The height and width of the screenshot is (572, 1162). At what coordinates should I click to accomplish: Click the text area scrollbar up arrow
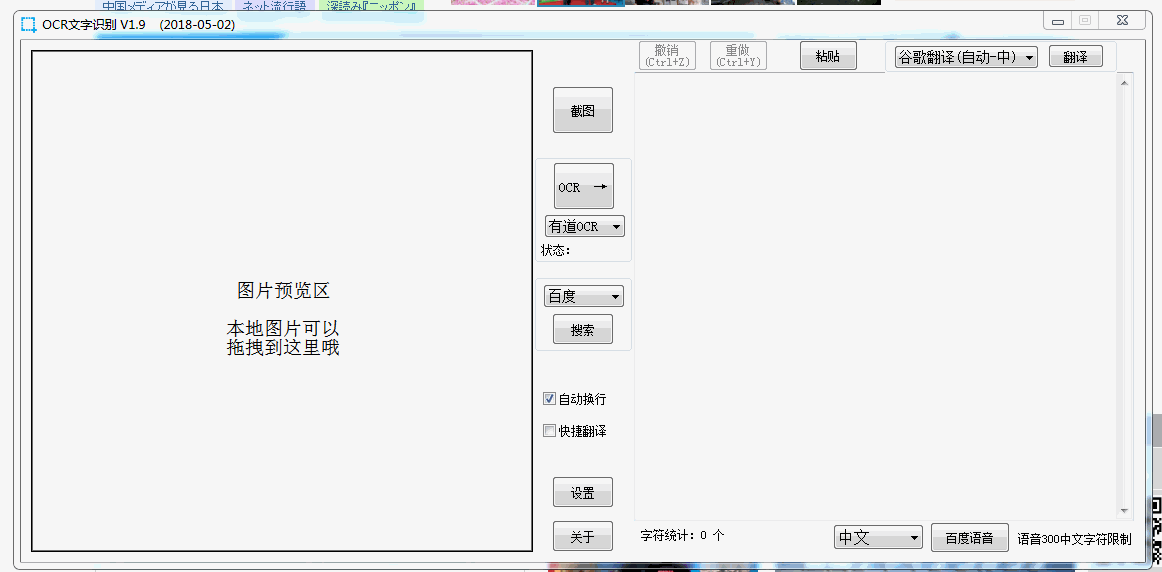point(1123,82)
